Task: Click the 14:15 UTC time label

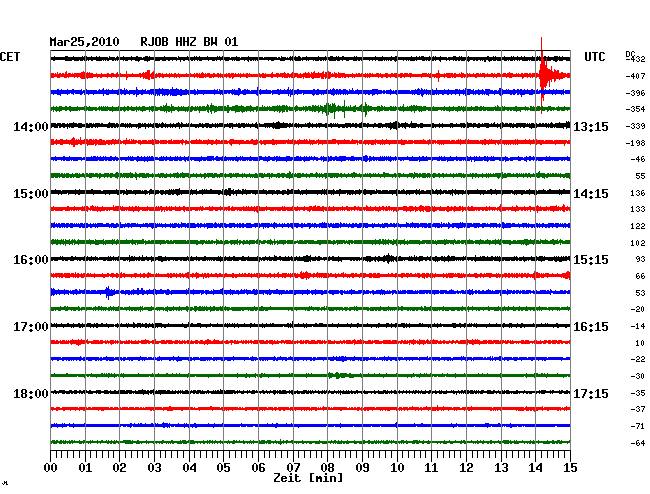Action: point(591,194)
